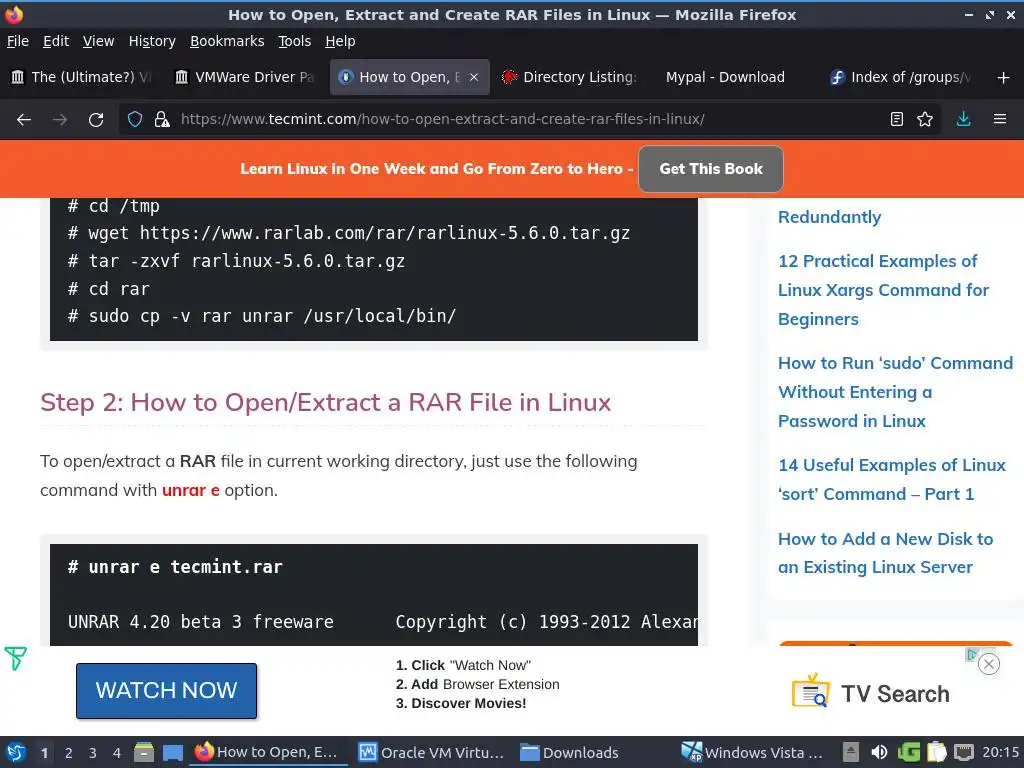1024x768 pixels.
Task: View site security padlock info
Action: [x=162, y=120]
